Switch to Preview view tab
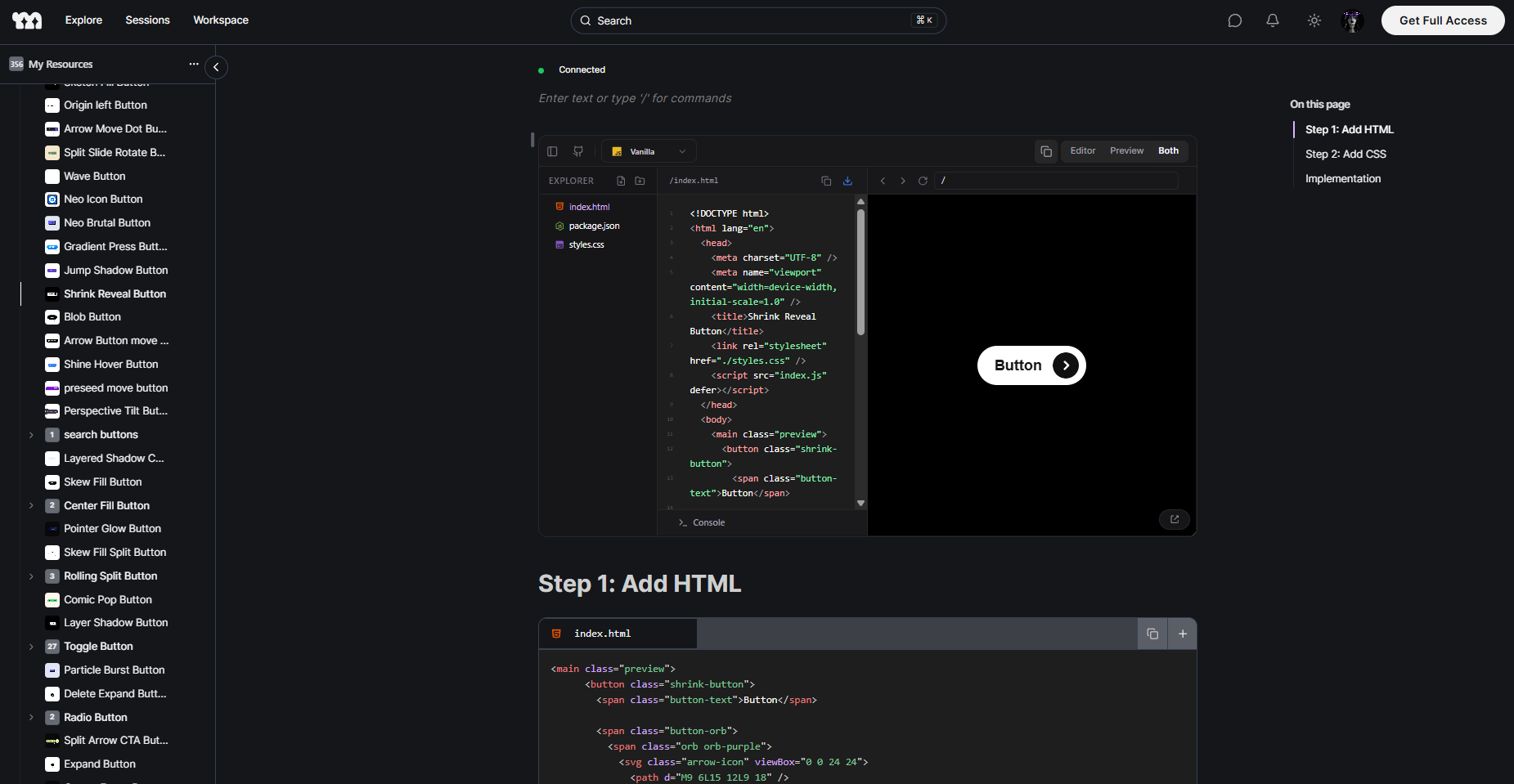Screen dimensions: 1514x784 [1126, 151]
